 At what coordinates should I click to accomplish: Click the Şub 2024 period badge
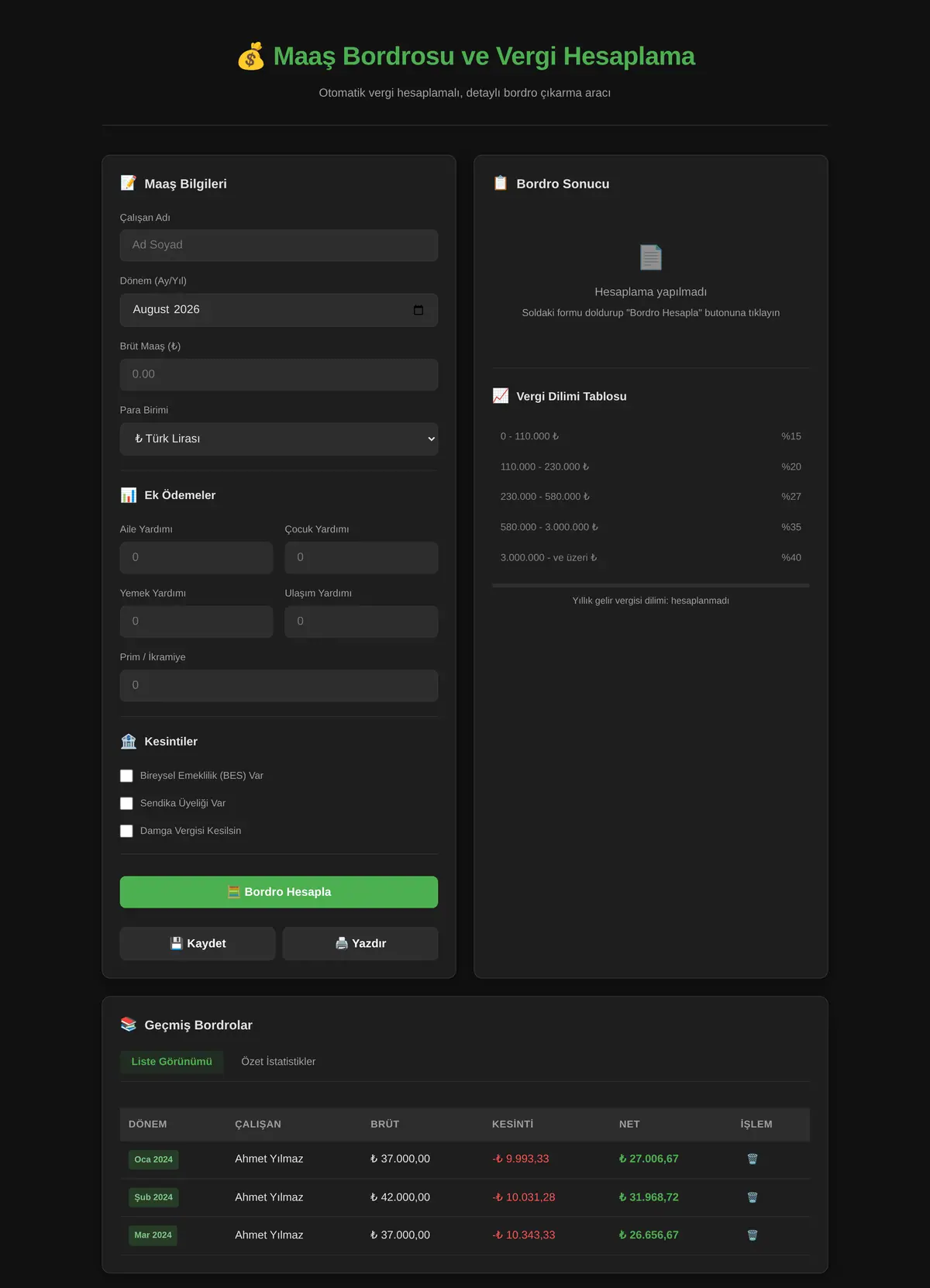tap(153, 1197)
